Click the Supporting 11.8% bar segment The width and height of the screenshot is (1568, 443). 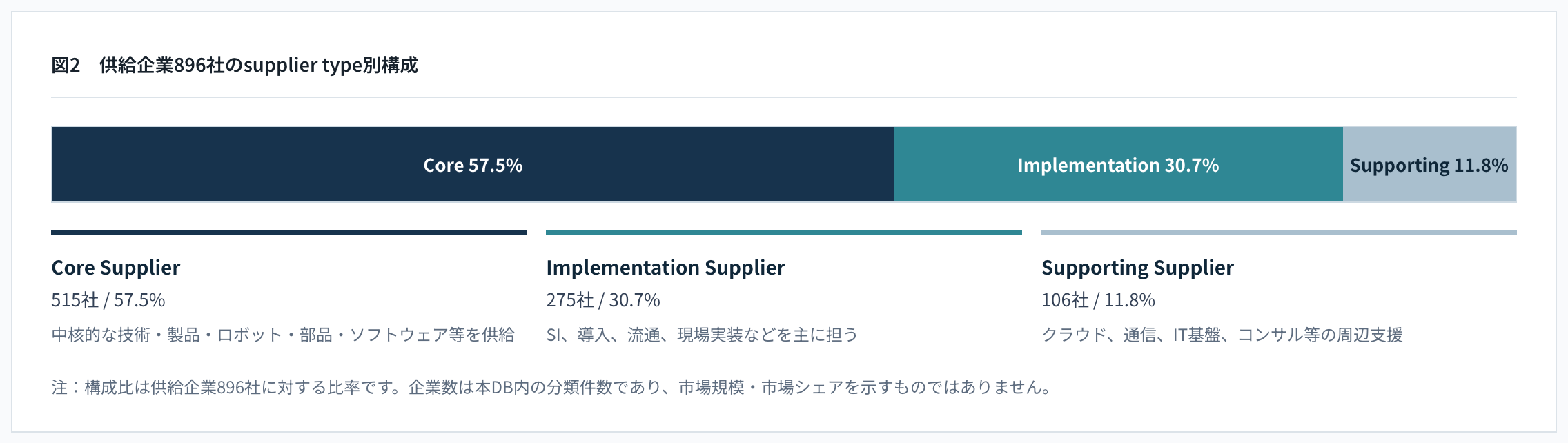[x=1429, y=164]
